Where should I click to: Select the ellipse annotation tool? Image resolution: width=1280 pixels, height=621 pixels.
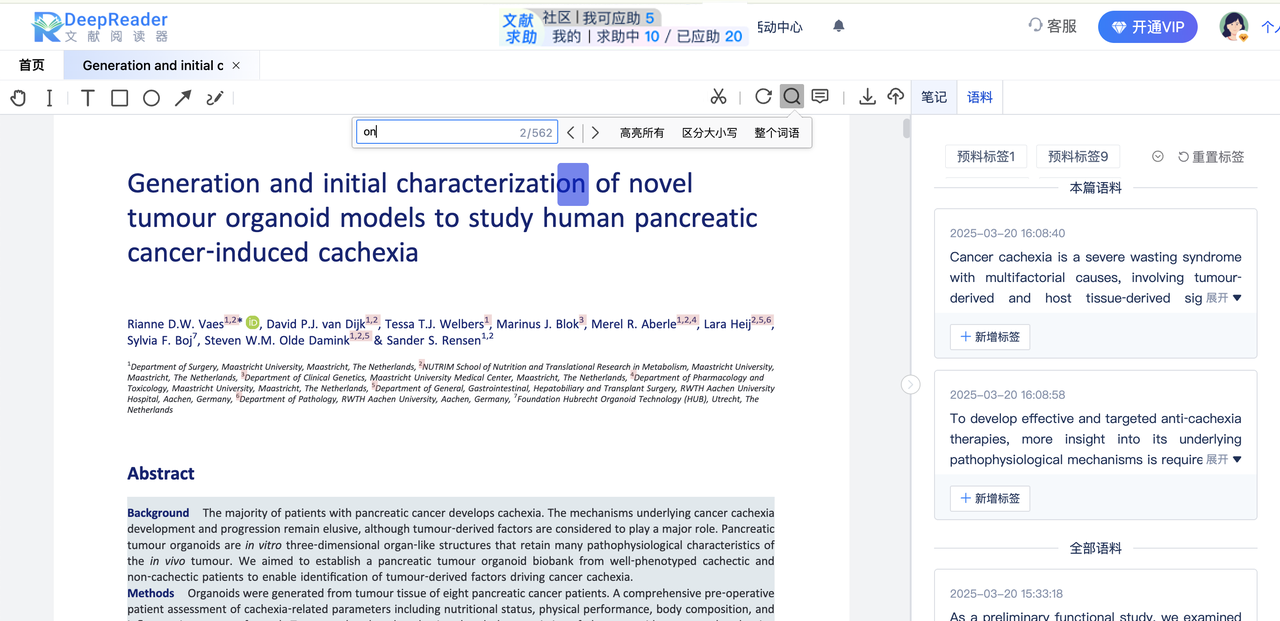(x=151, y=97)
